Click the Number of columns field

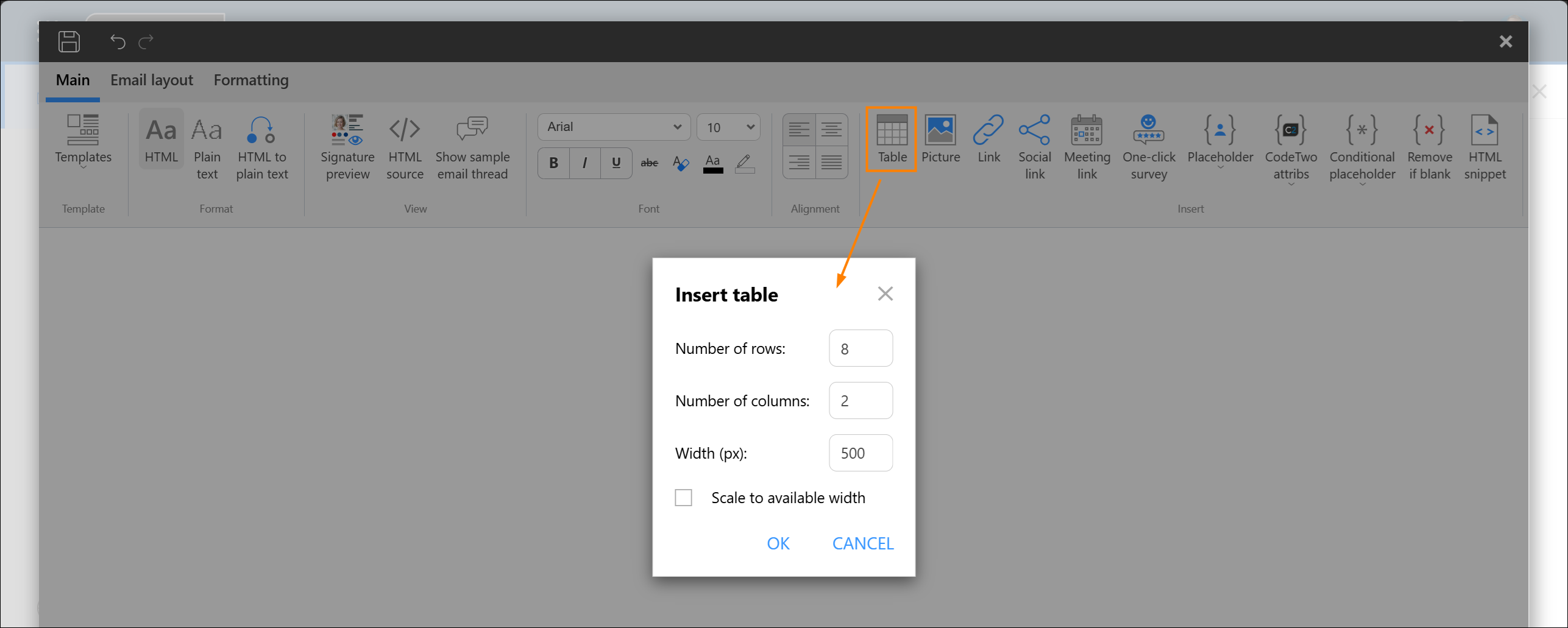coord(860,401)
